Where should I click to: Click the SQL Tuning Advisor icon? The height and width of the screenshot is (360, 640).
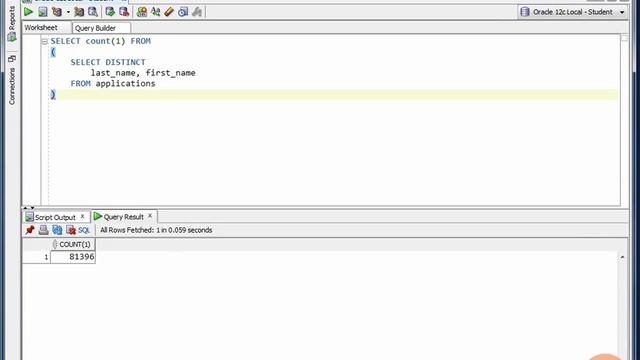(93, 12)
